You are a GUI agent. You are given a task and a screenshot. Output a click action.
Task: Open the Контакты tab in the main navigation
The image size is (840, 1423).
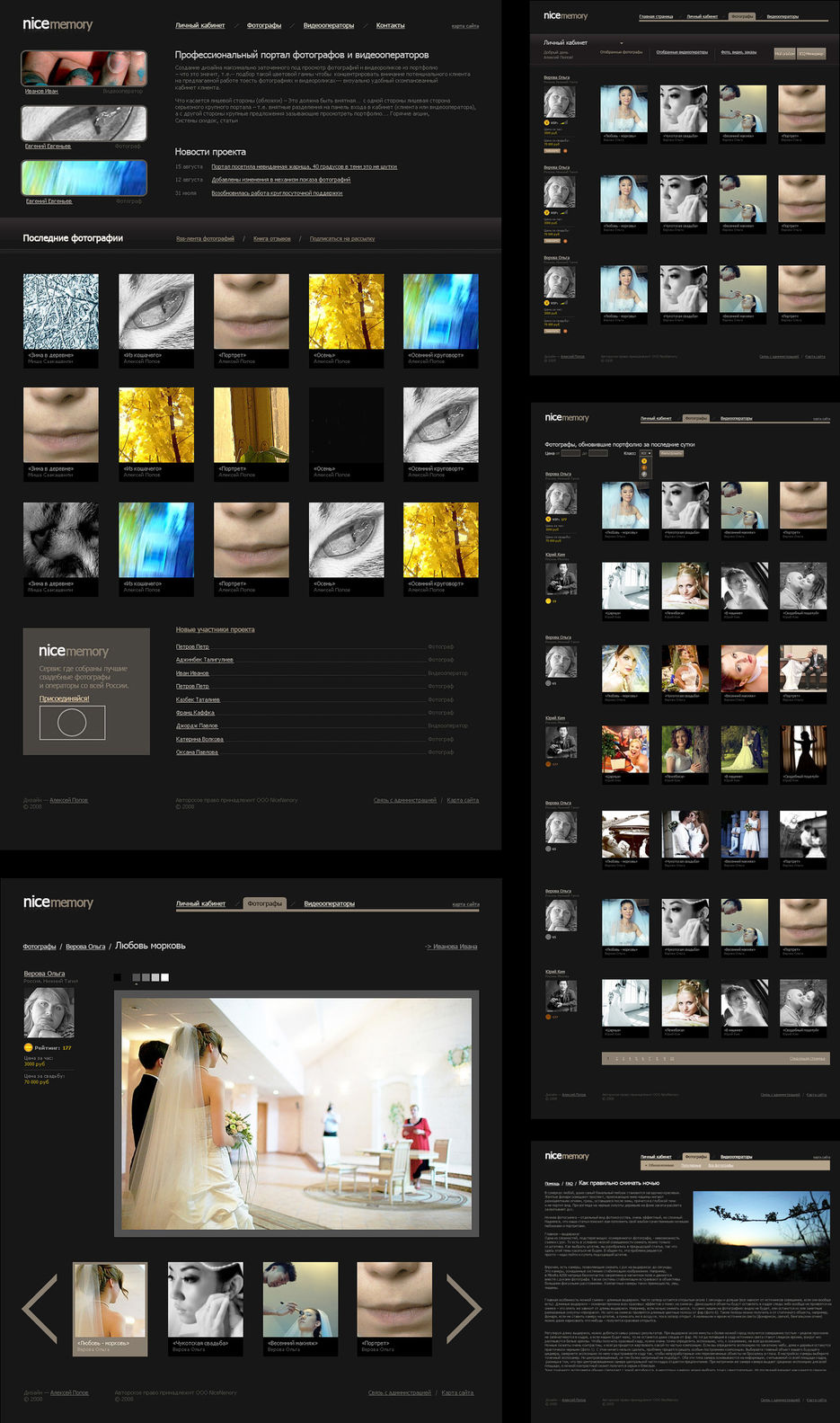(x=390, y=25)
